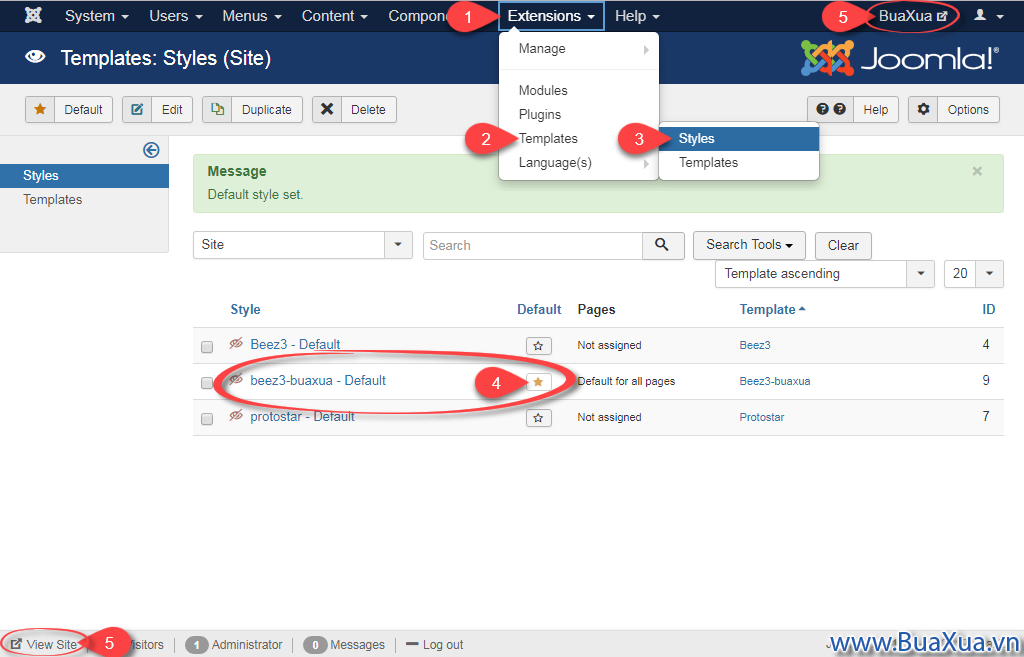
Task: Click into the Search input field
Action: point(533,246)
